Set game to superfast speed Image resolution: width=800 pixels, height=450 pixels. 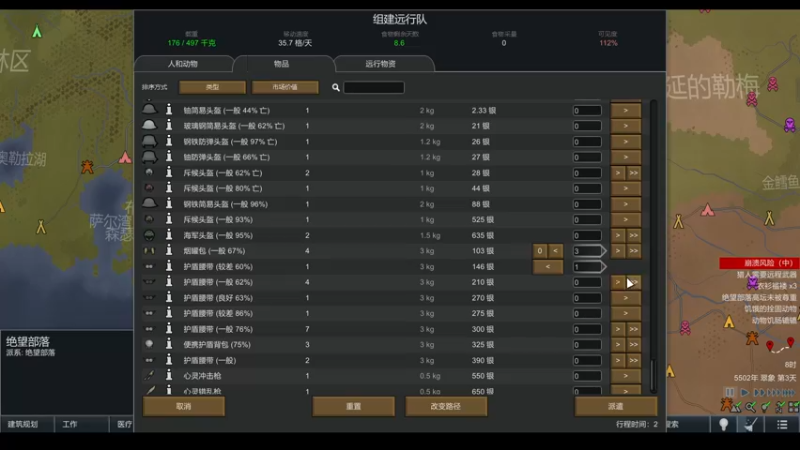pyautogui.click(x=774, y=392)
